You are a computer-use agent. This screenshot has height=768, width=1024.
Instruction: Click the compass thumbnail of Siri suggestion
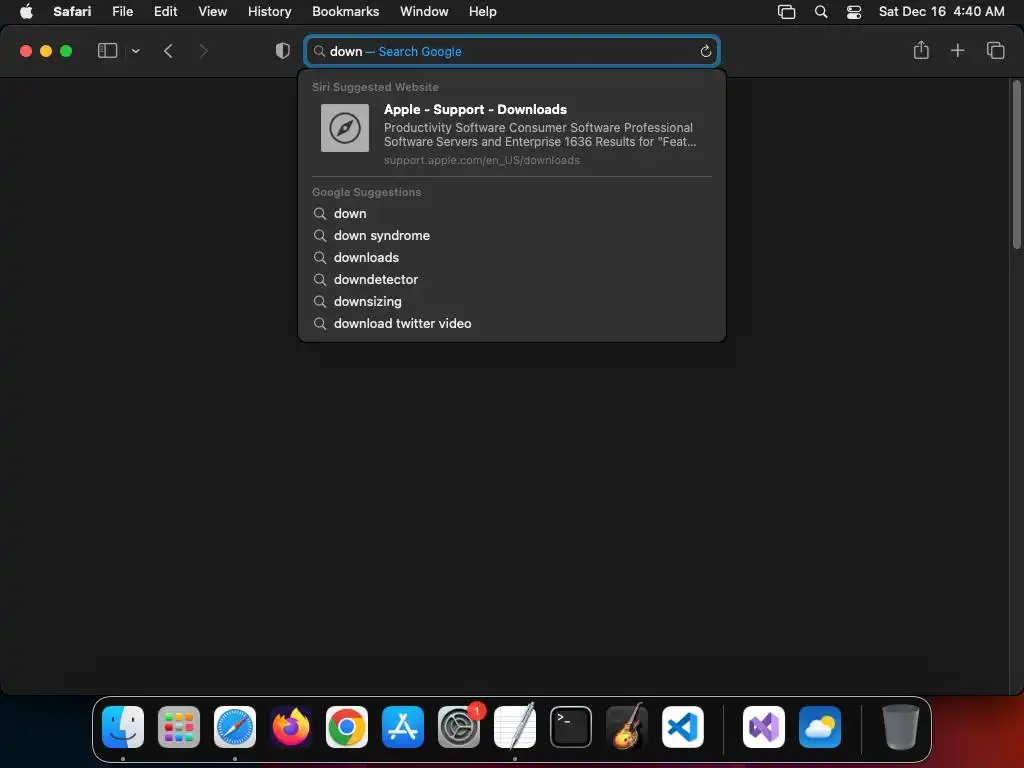pyautogui.click(x=345, y=128)
